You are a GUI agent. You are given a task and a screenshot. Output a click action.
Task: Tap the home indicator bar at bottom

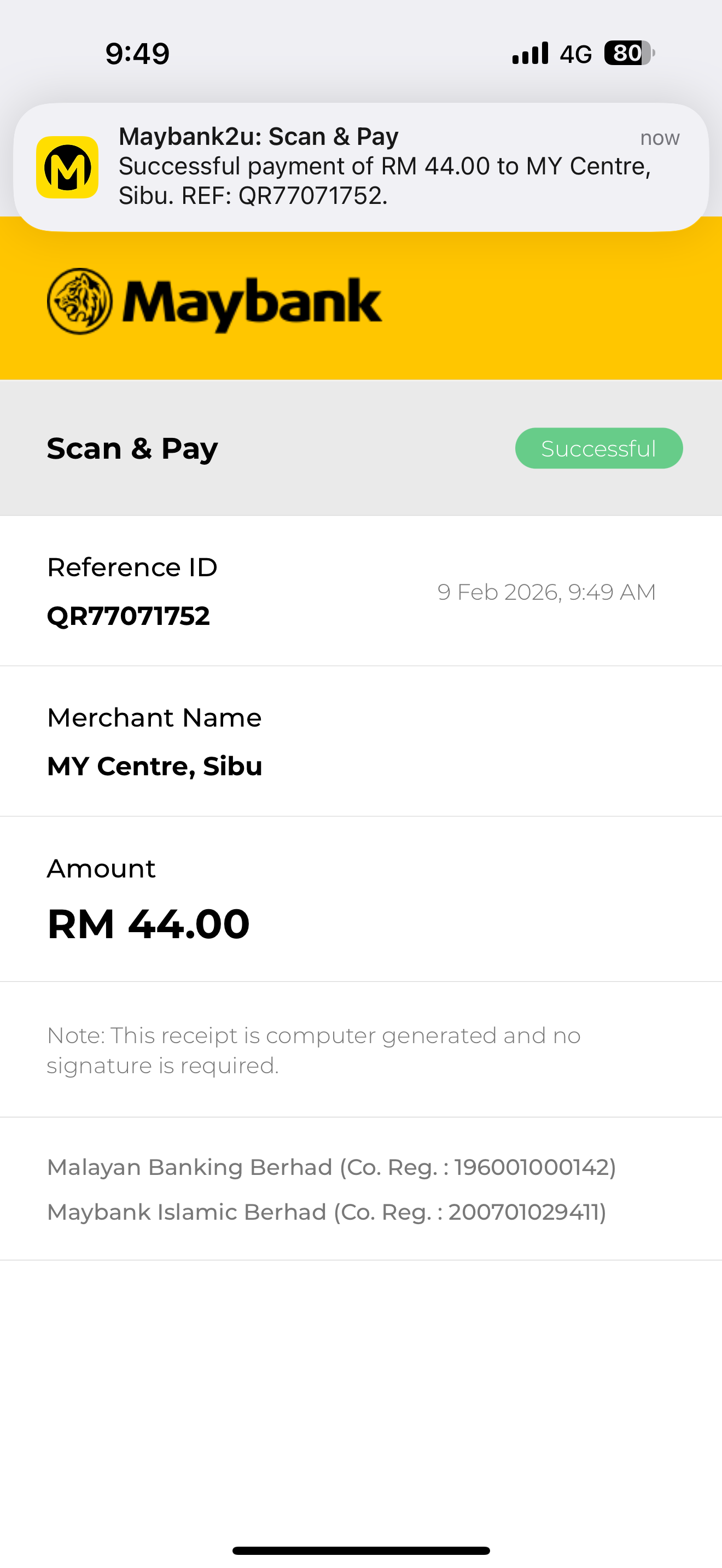point(361,1551)
